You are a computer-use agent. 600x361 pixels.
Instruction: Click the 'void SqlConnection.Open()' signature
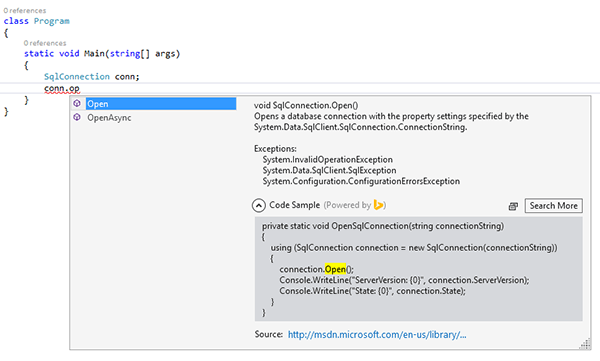306,105
